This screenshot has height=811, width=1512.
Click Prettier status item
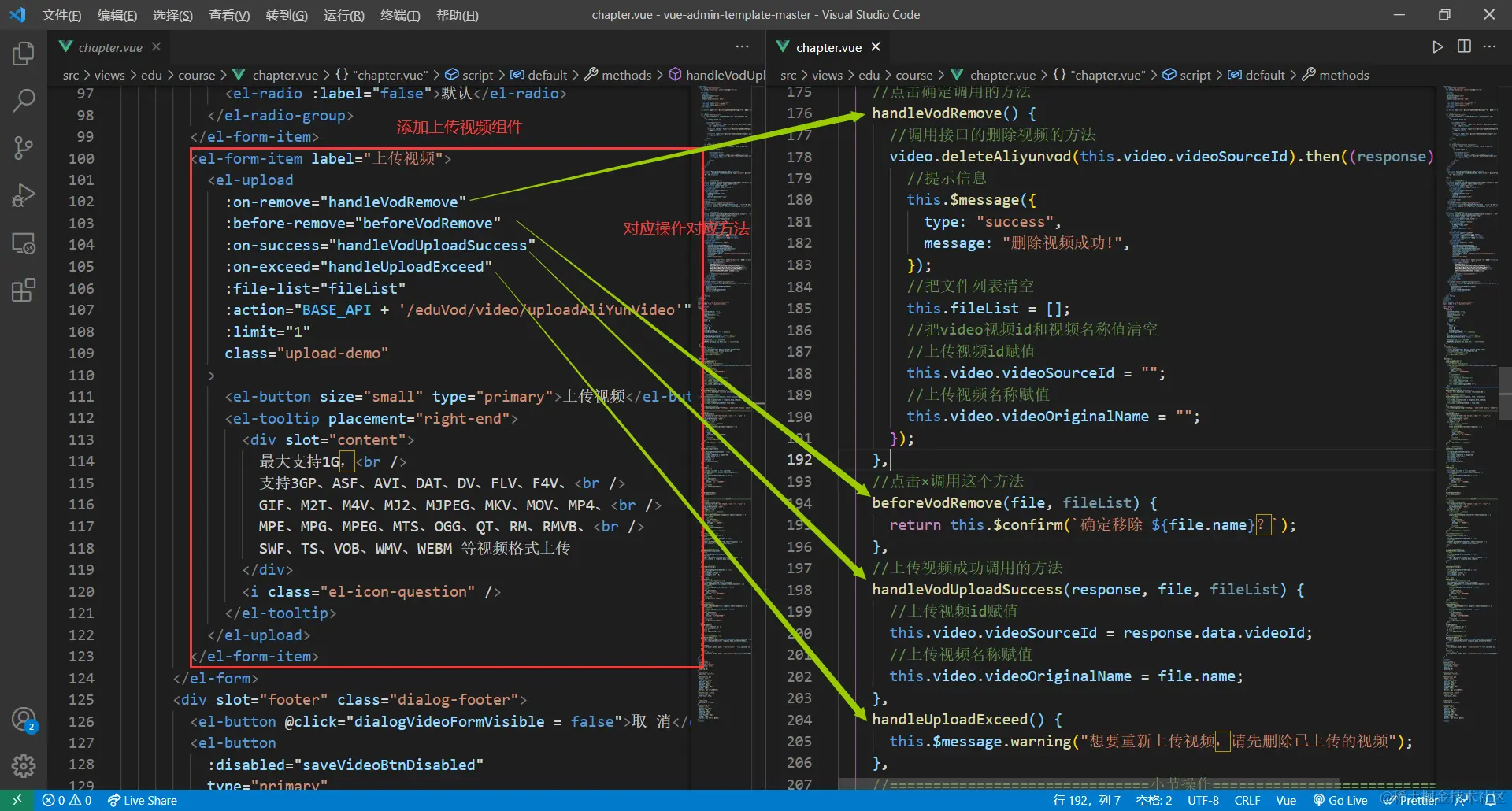pos(1412,800)
